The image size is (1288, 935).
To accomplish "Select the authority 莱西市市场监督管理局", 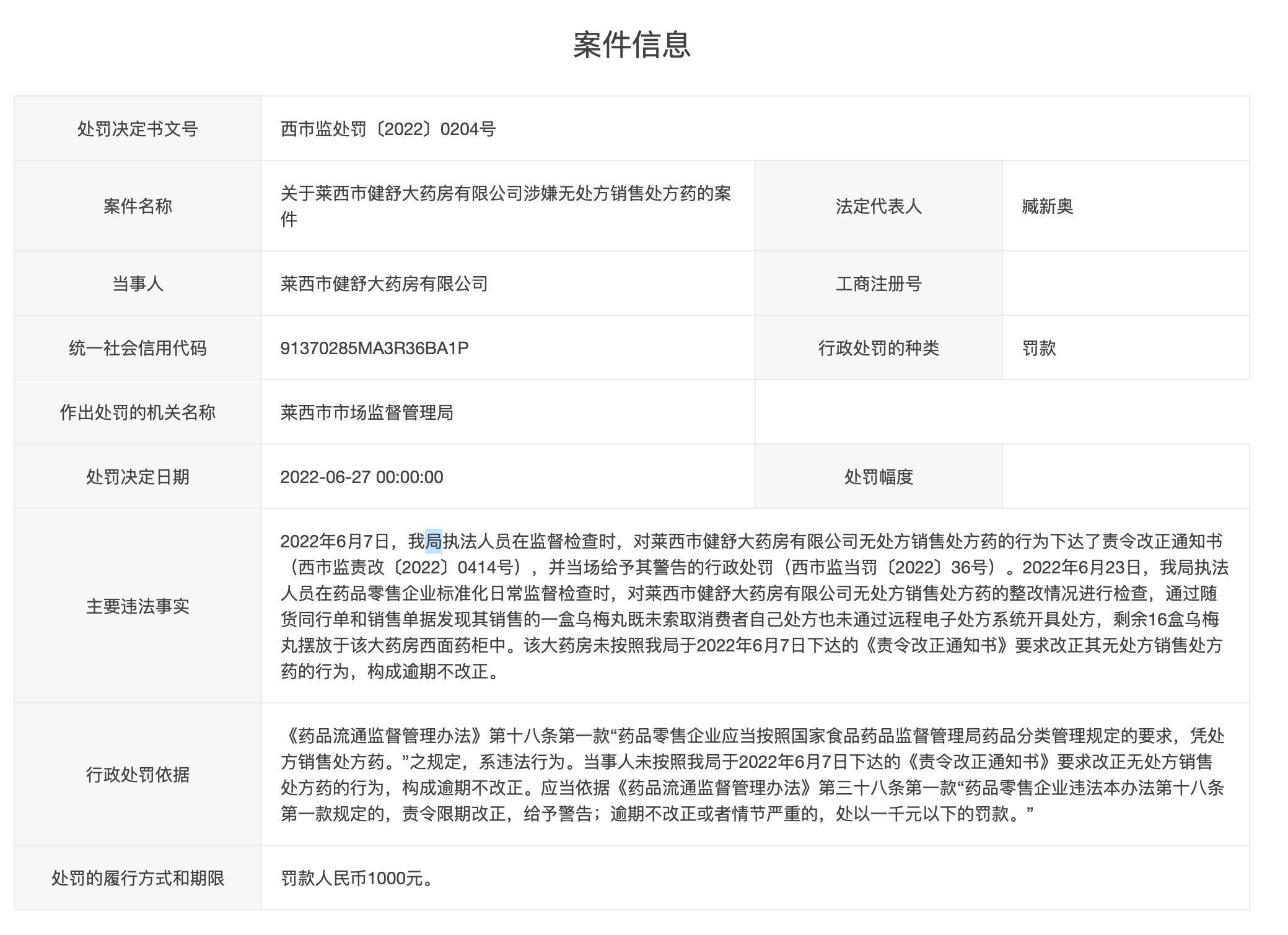I will click(366, 412).
